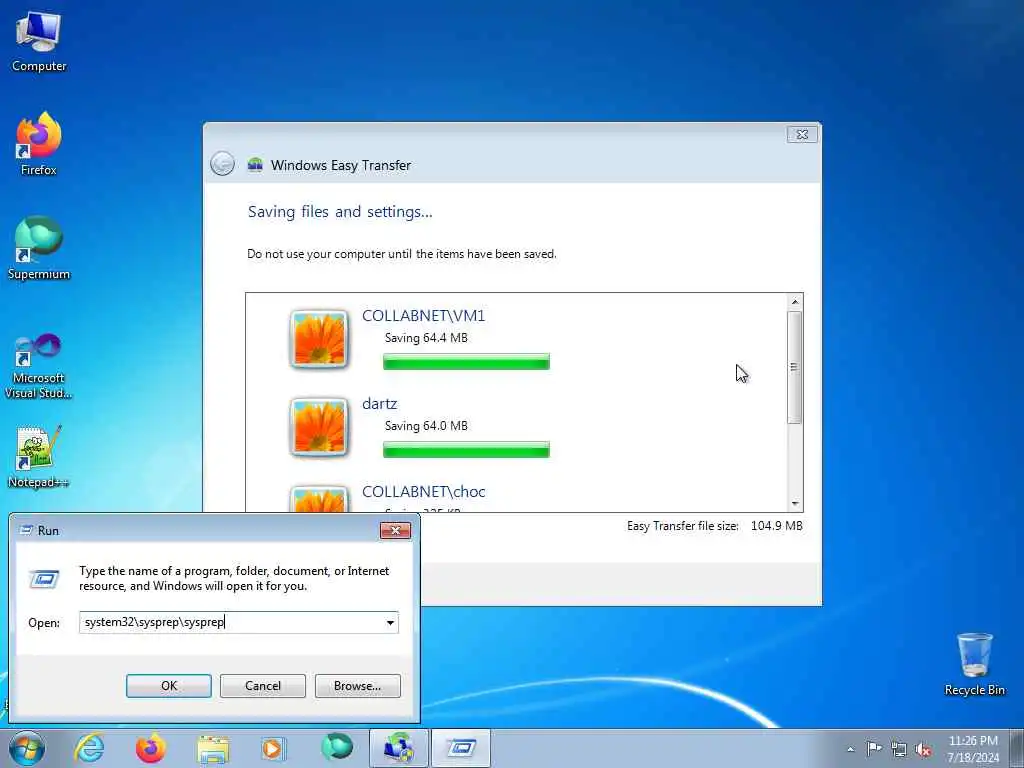The width and height of the screenshot is (1024, 768).
Task: Switch to the Run dialog taskbar button
Action: 461,748
